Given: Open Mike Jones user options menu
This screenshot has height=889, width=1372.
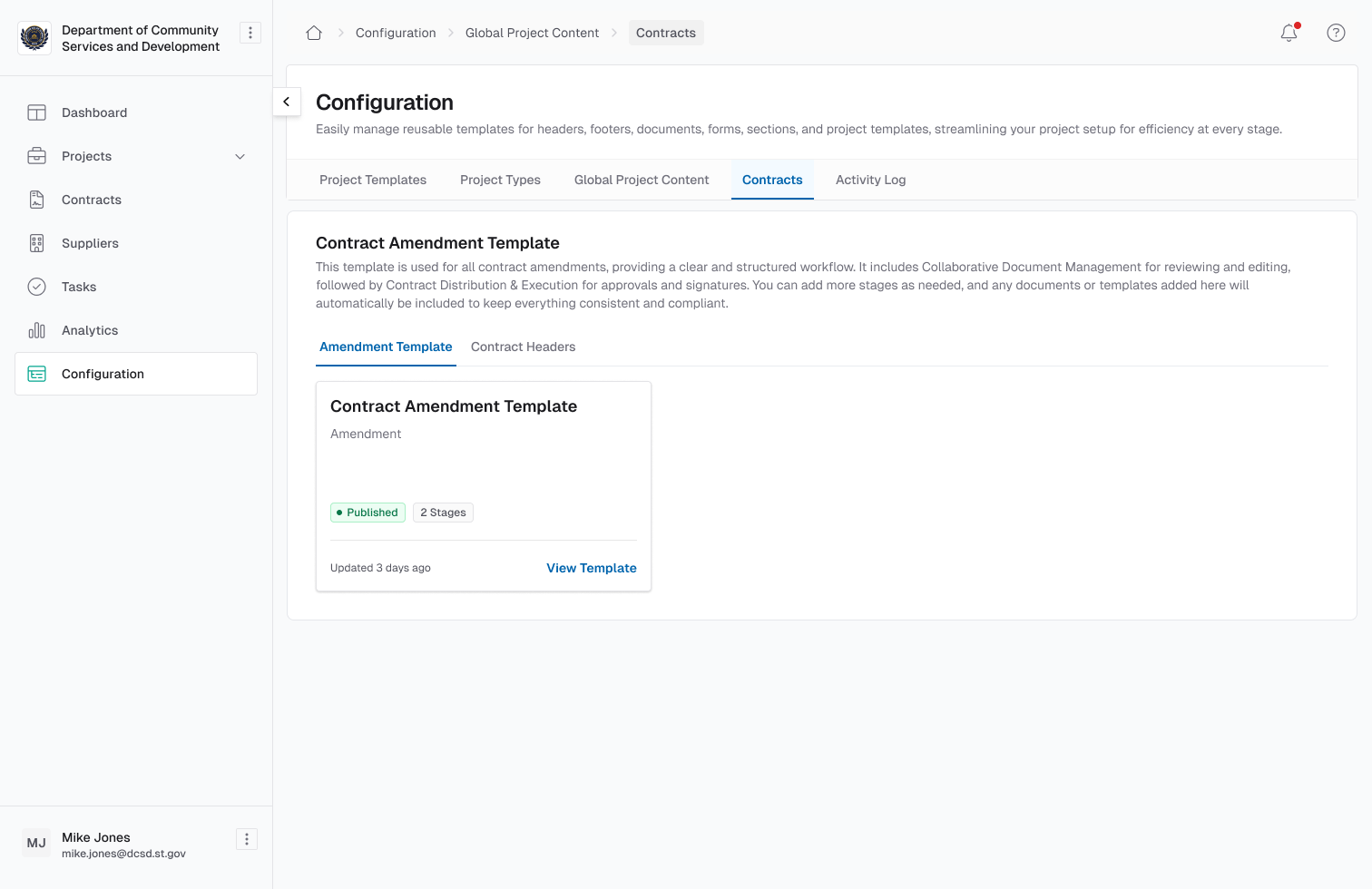Looking at the screenshot, I should tap(247, 839).
